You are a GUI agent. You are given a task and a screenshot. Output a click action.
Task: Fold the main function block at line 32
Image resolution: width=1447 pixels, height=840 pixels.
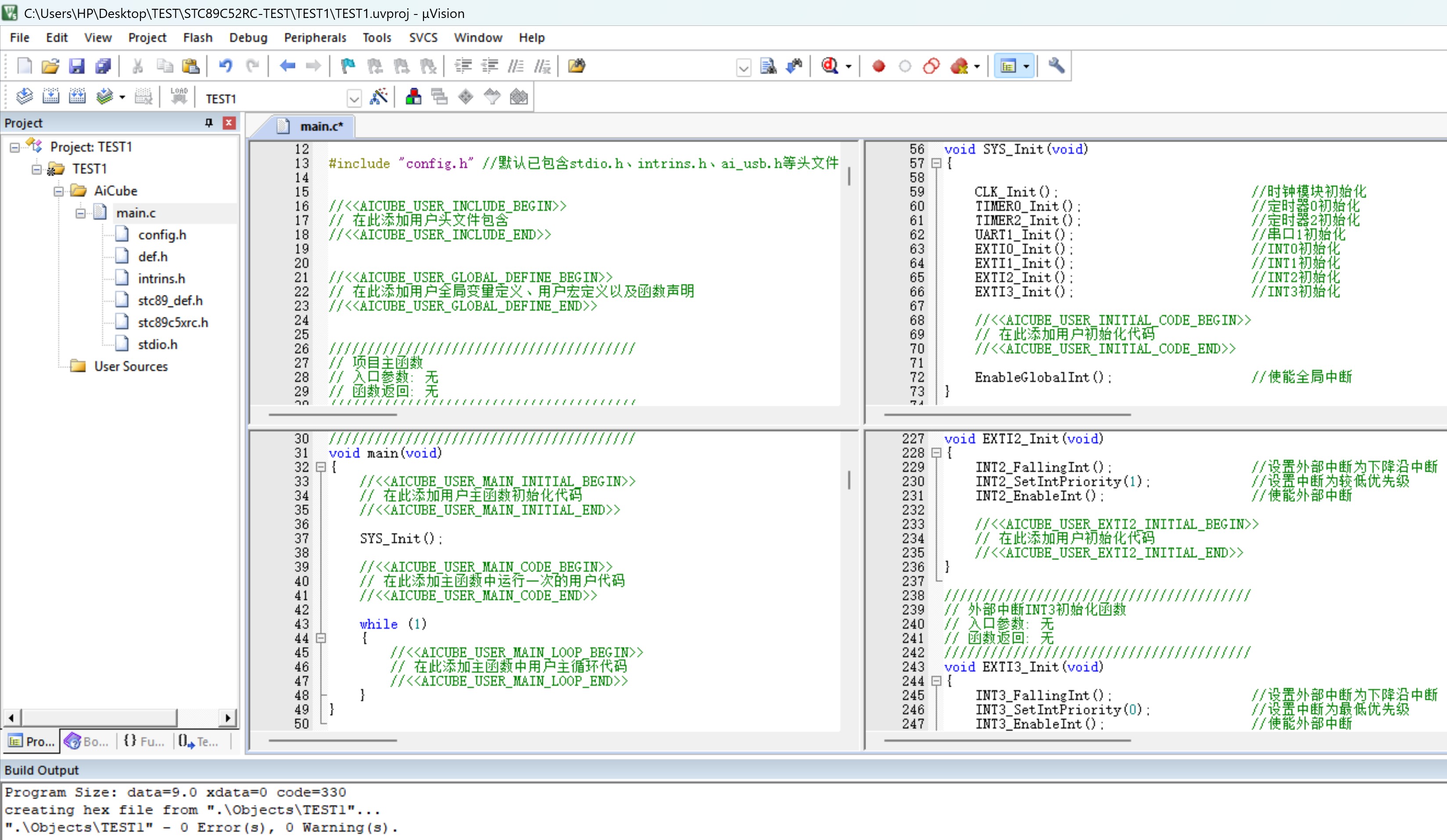(x=321, y=467)
